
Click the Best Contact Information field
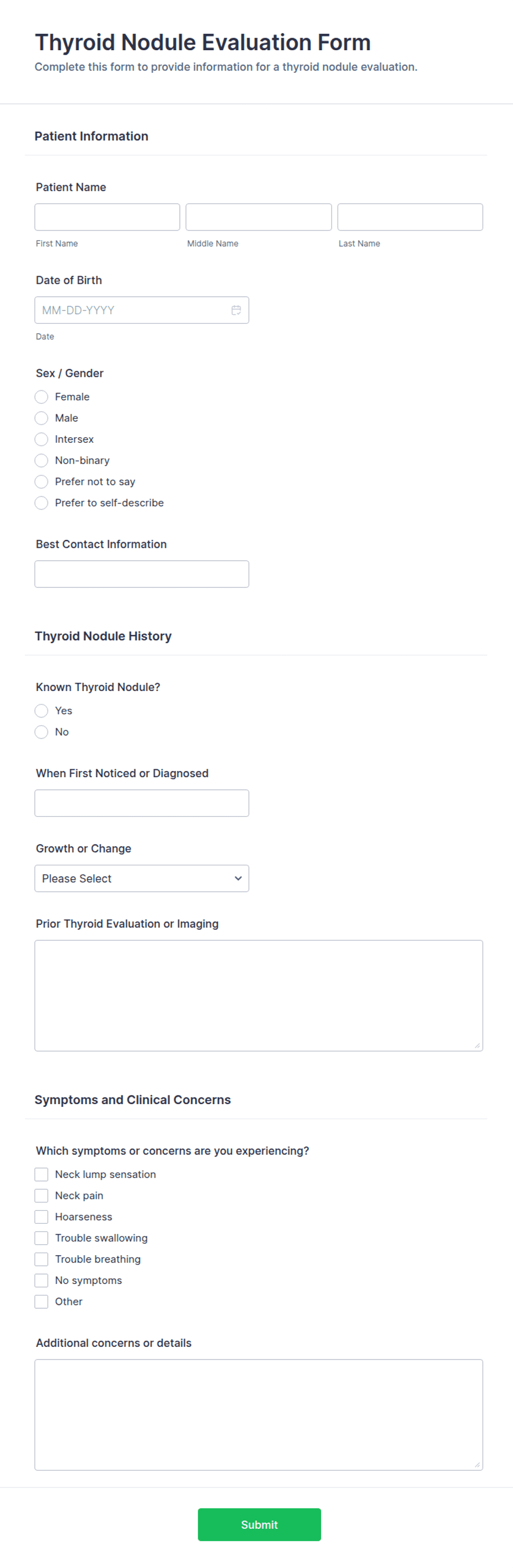pyautogui.click(x=142, y=574)
